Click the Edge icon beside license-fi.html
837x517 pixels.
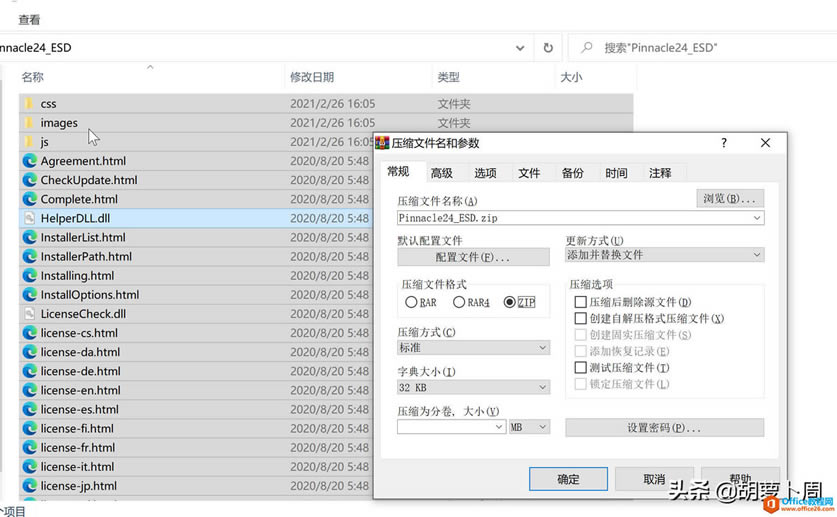[x=29, y=428]
